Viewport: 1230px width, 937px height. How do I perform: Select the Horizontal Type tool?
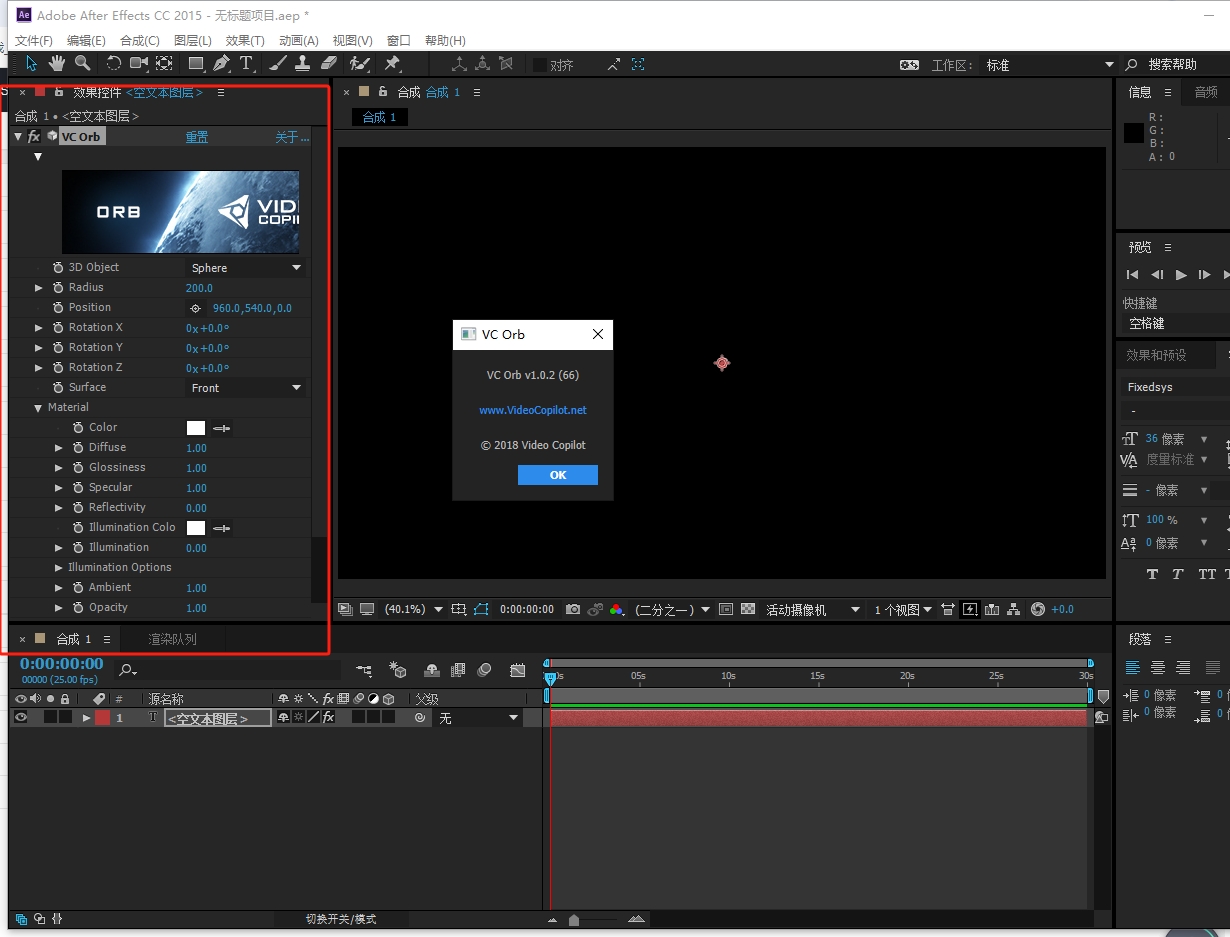click(x=246, y=64)
